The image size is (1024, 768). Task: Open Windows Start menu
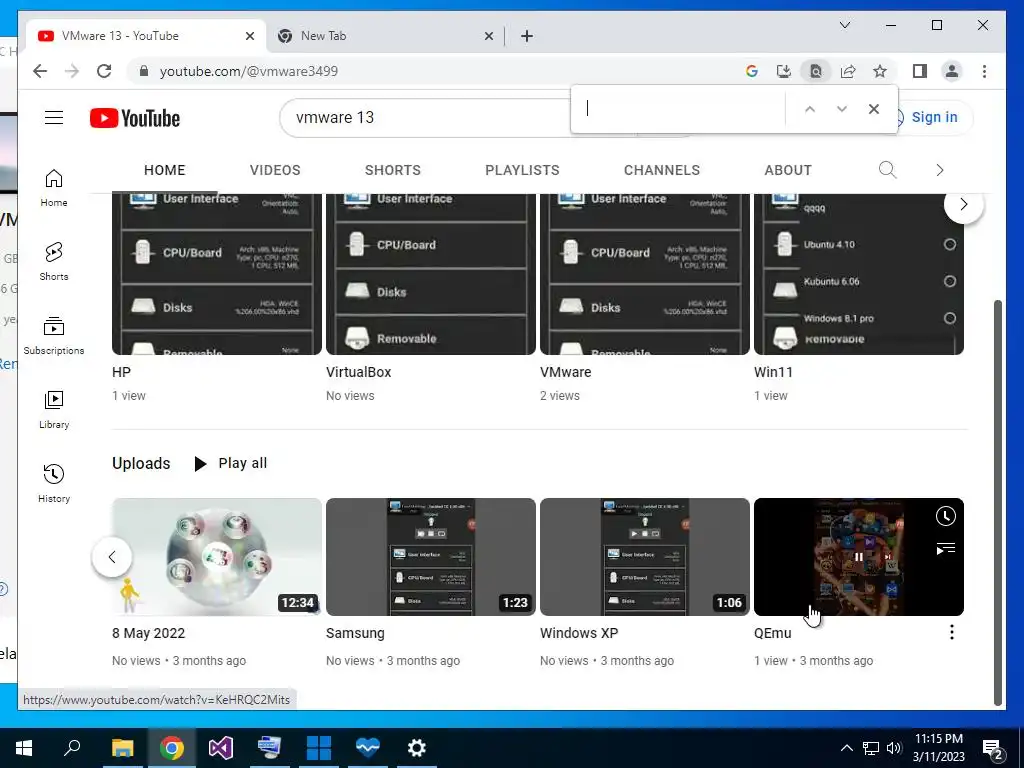(x=24, y=748)
